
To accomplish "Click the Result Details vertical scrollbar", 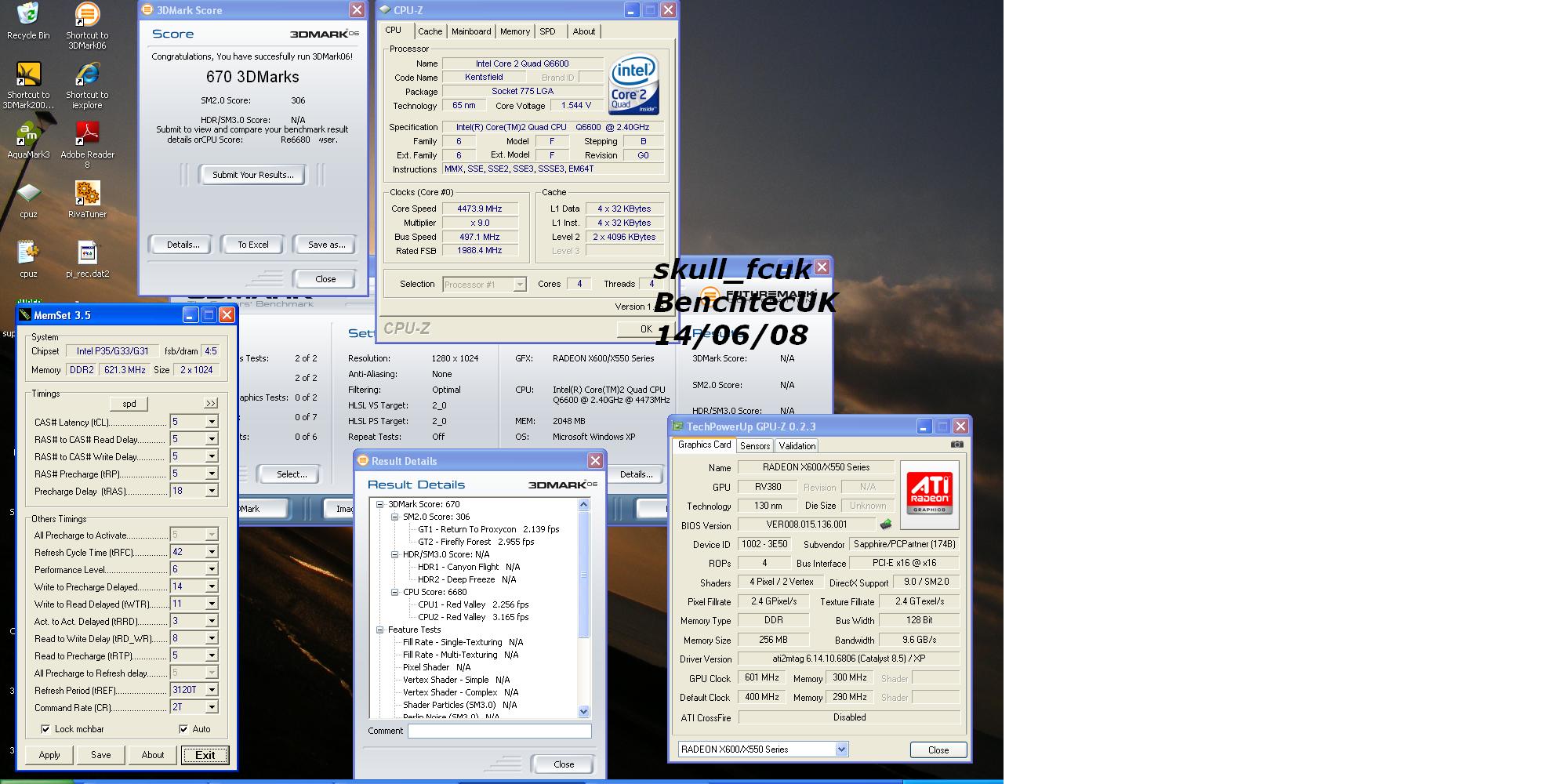I will coord(583,608).
